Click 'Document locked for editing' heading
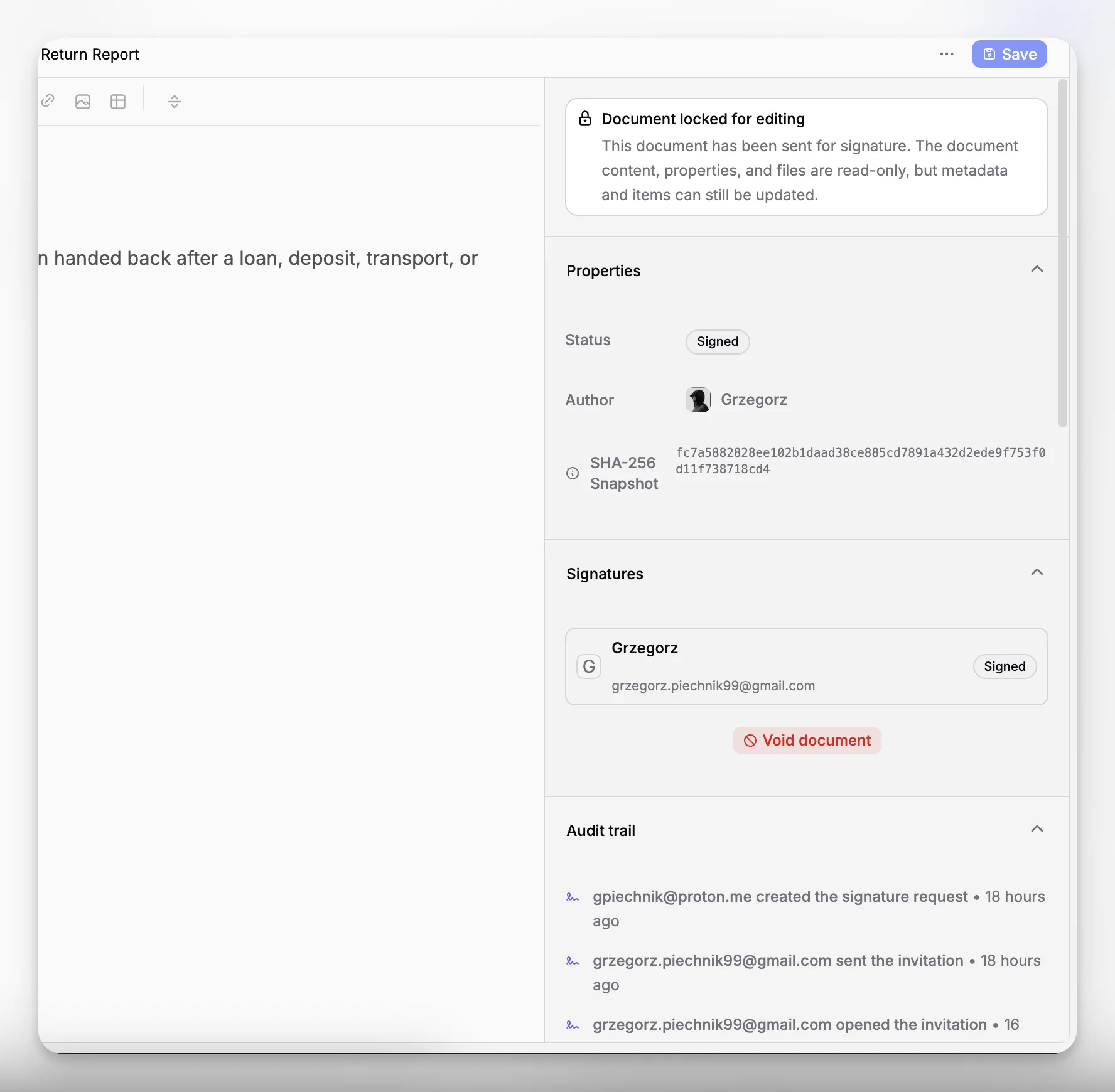The width and height of the screenshot is (1115, 1092). 703,119
